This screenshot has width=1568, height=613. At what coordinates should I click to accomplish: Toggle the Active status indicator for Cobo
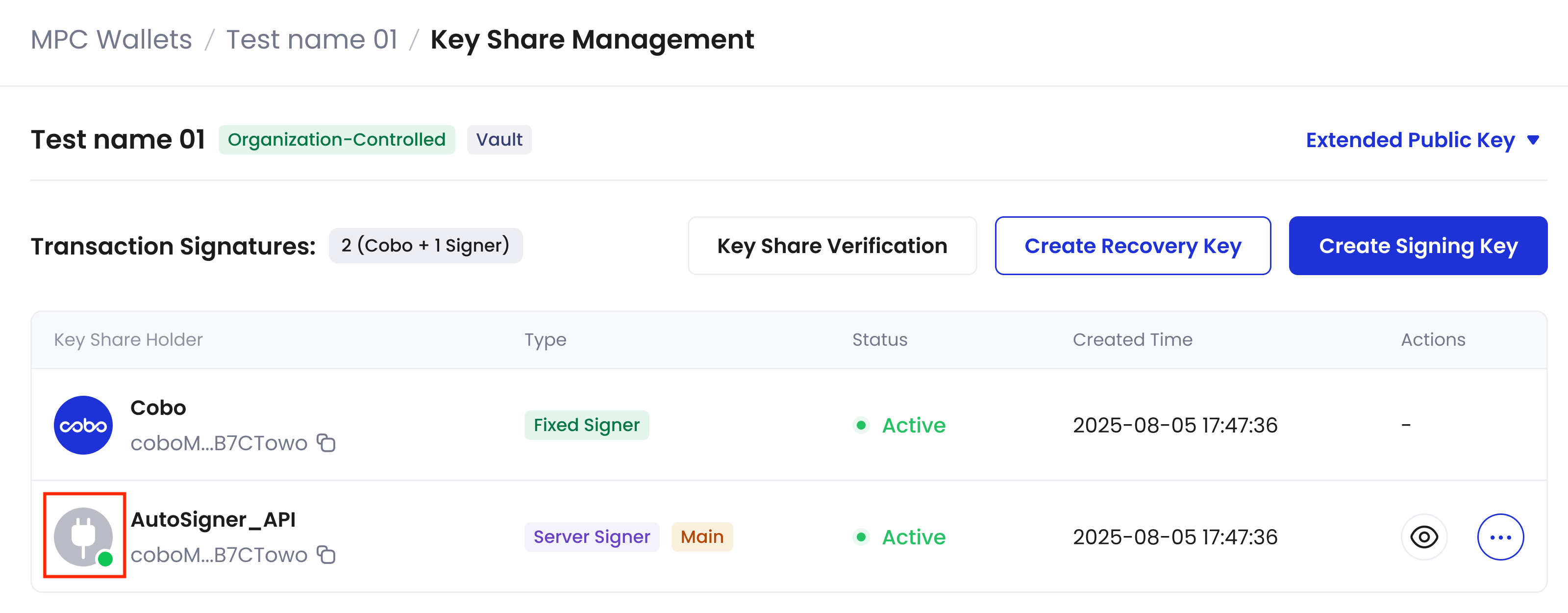tap(861, 426)
